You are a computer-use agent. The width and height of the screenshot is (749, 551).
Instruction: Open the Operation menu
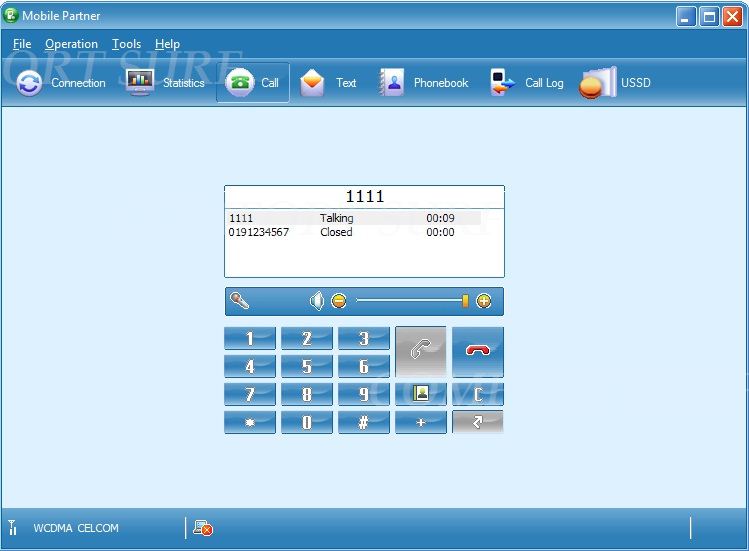pyautogui.click(x=71, y=44)
